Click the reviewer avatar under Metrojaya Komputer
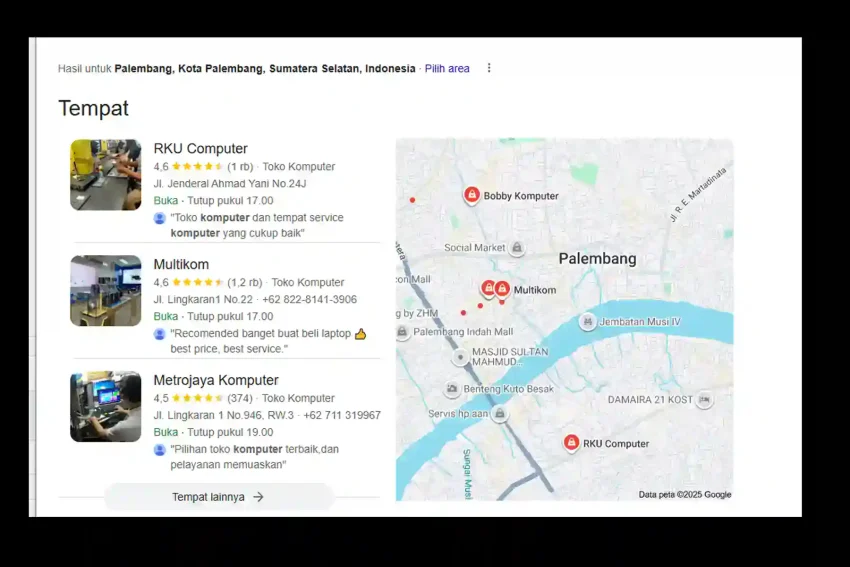 point(159,450)
